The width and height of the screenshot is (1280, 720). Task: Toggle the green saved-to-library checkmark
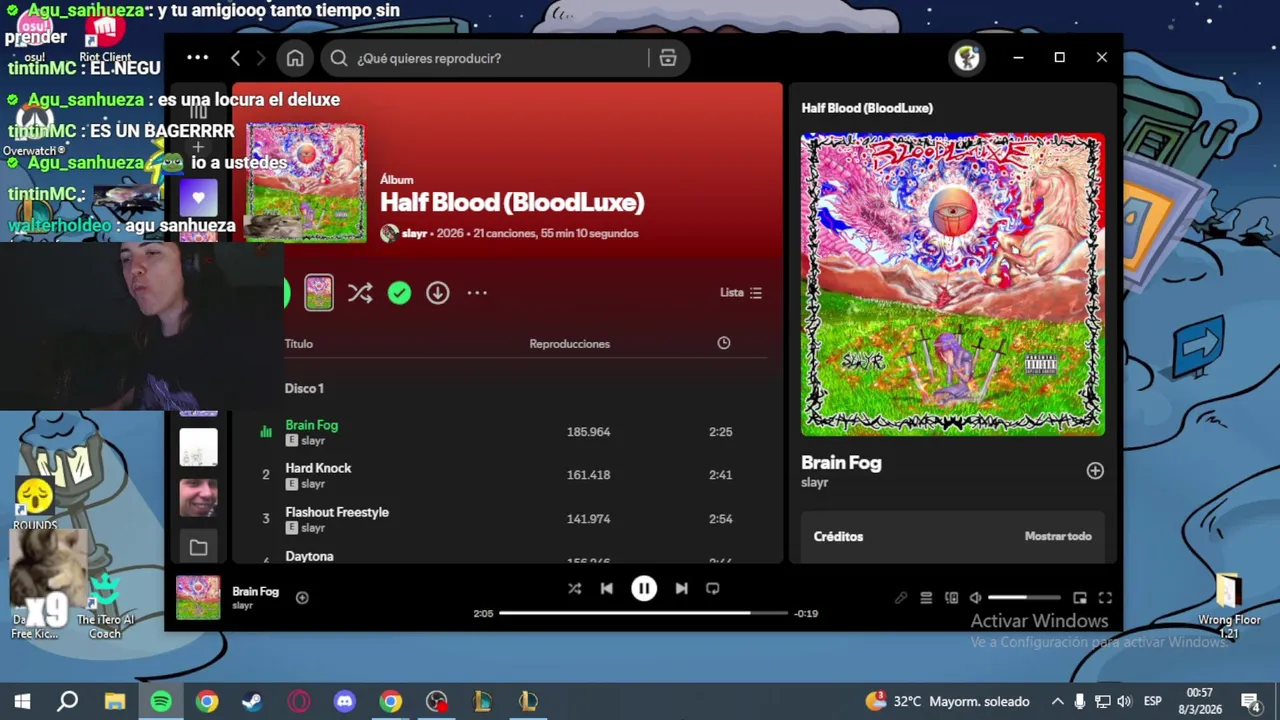(399, 292)
